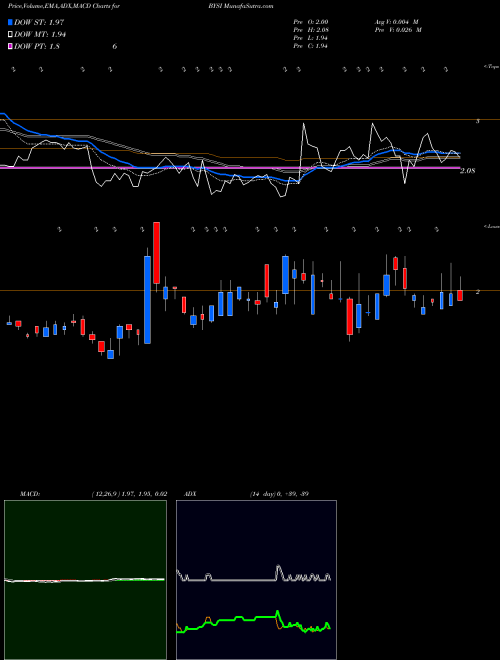The width and height of the screenshot is (500, 660).
Task: Click the '<Tops' marker label
Action: click(491, 67)
